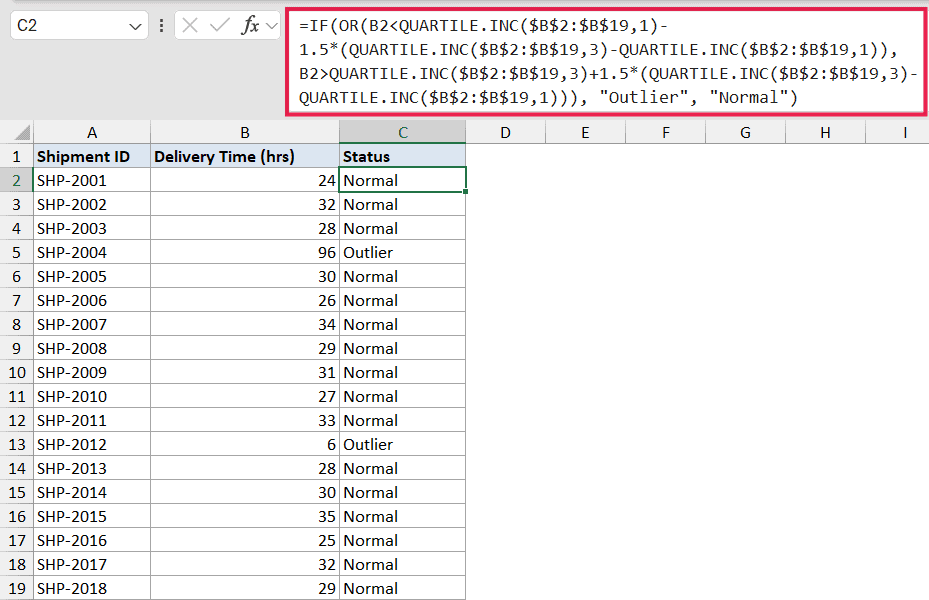
Task: Click the Enter checkmark formula icon
Action: tap(220, 25)
